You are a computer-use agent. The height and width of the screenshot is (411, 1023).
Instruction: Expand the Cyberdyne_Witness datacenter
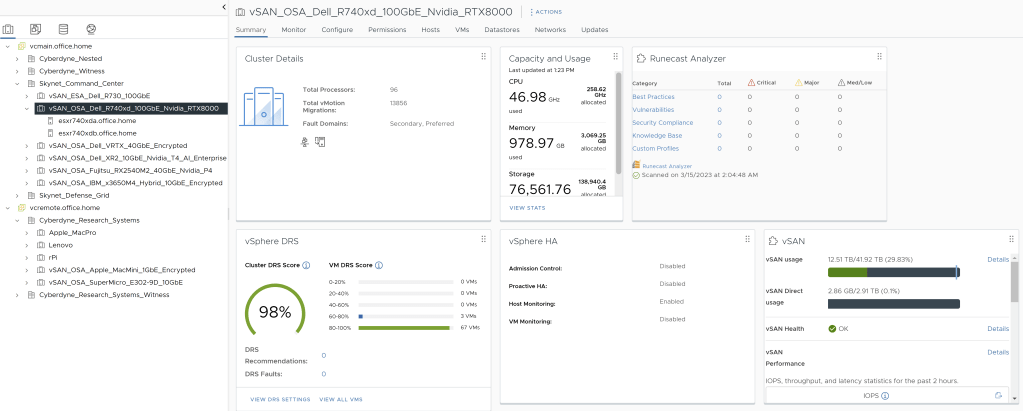point(17,71)
